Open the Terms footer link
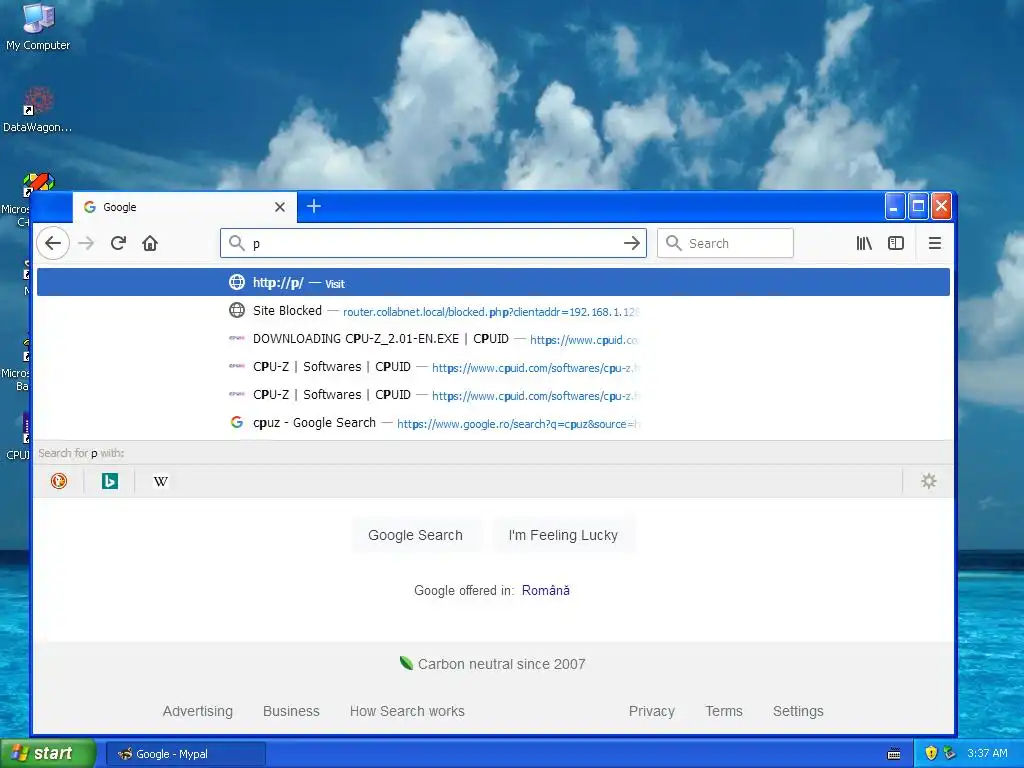This screenshot has width=1024, height=768. (x=724, y=711)
